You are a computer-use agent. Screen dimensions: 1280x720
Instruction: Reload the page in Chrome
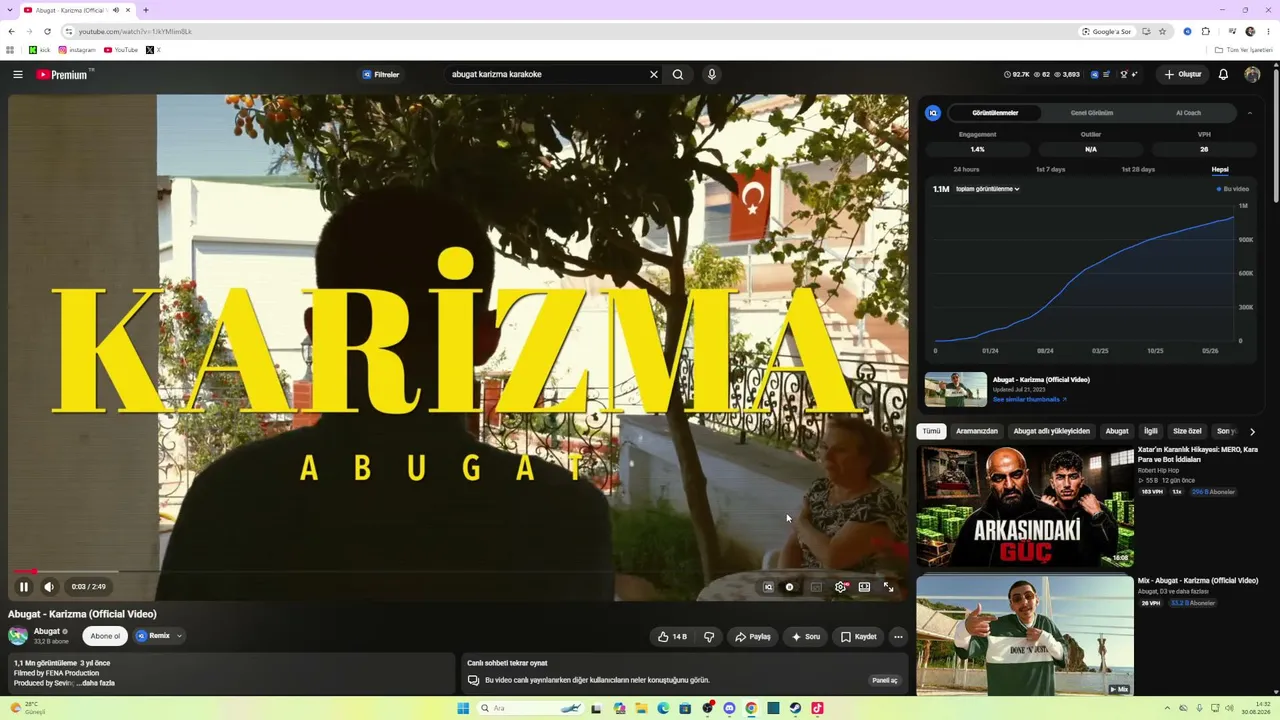47,31
